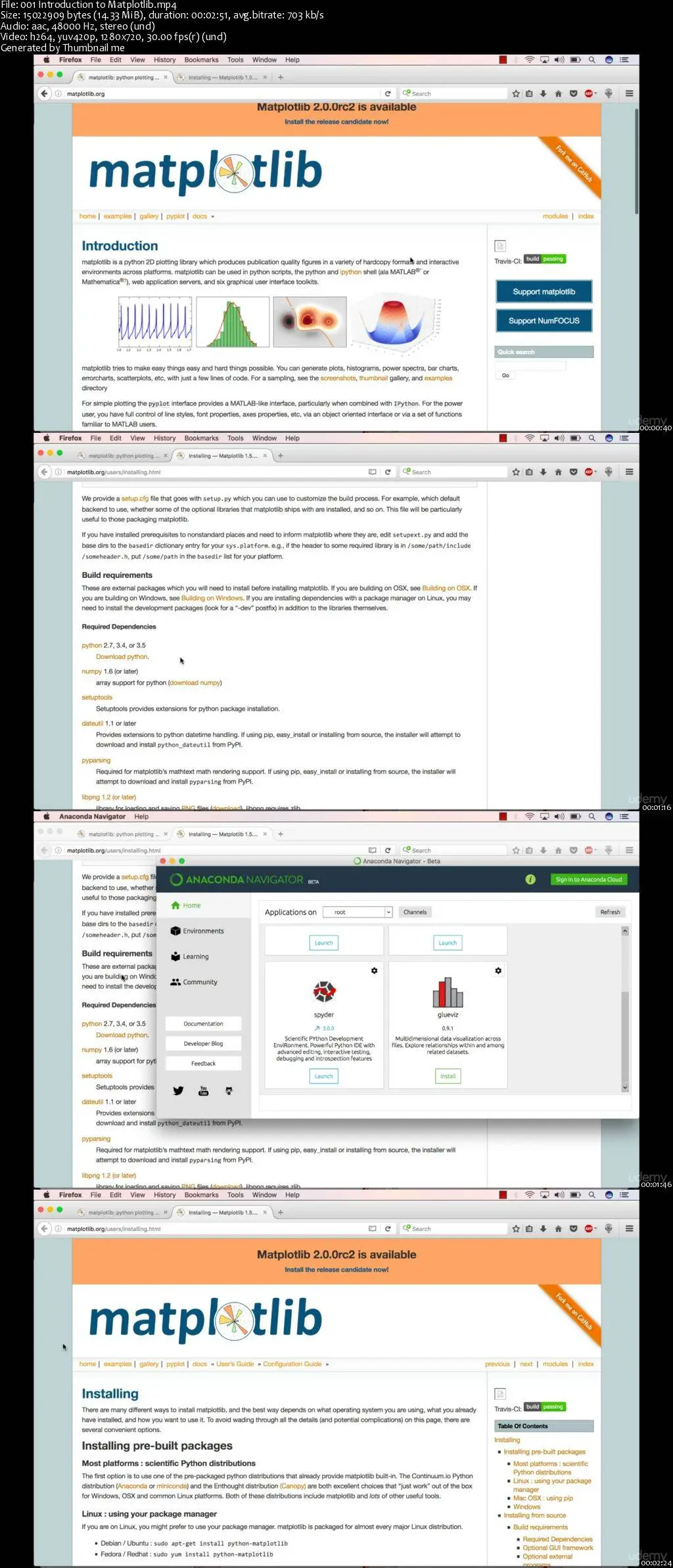Click Install the release candidate now above Introduction
Viewport: 673px width, 1568px height.
(336, 122)
